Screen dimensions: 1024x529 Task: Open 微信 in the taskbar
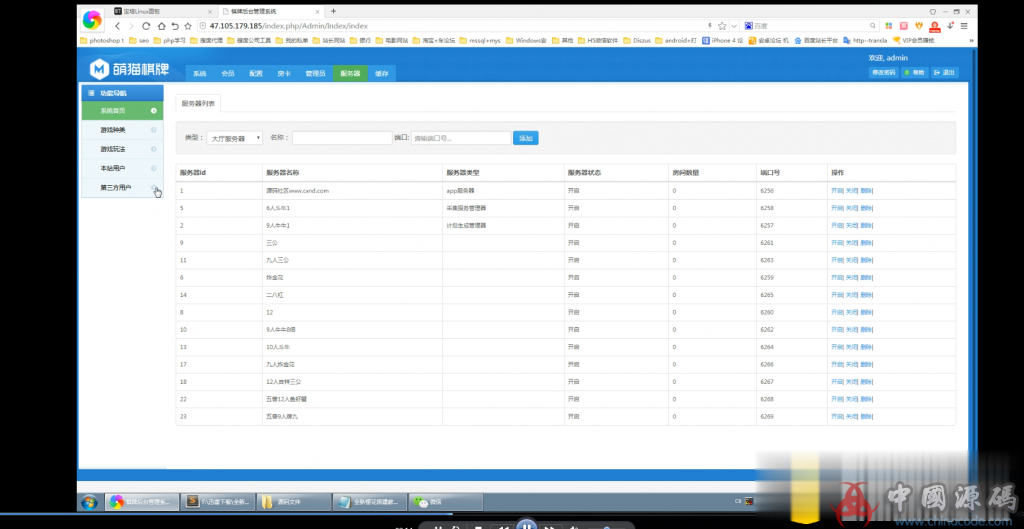pos(446,502)
